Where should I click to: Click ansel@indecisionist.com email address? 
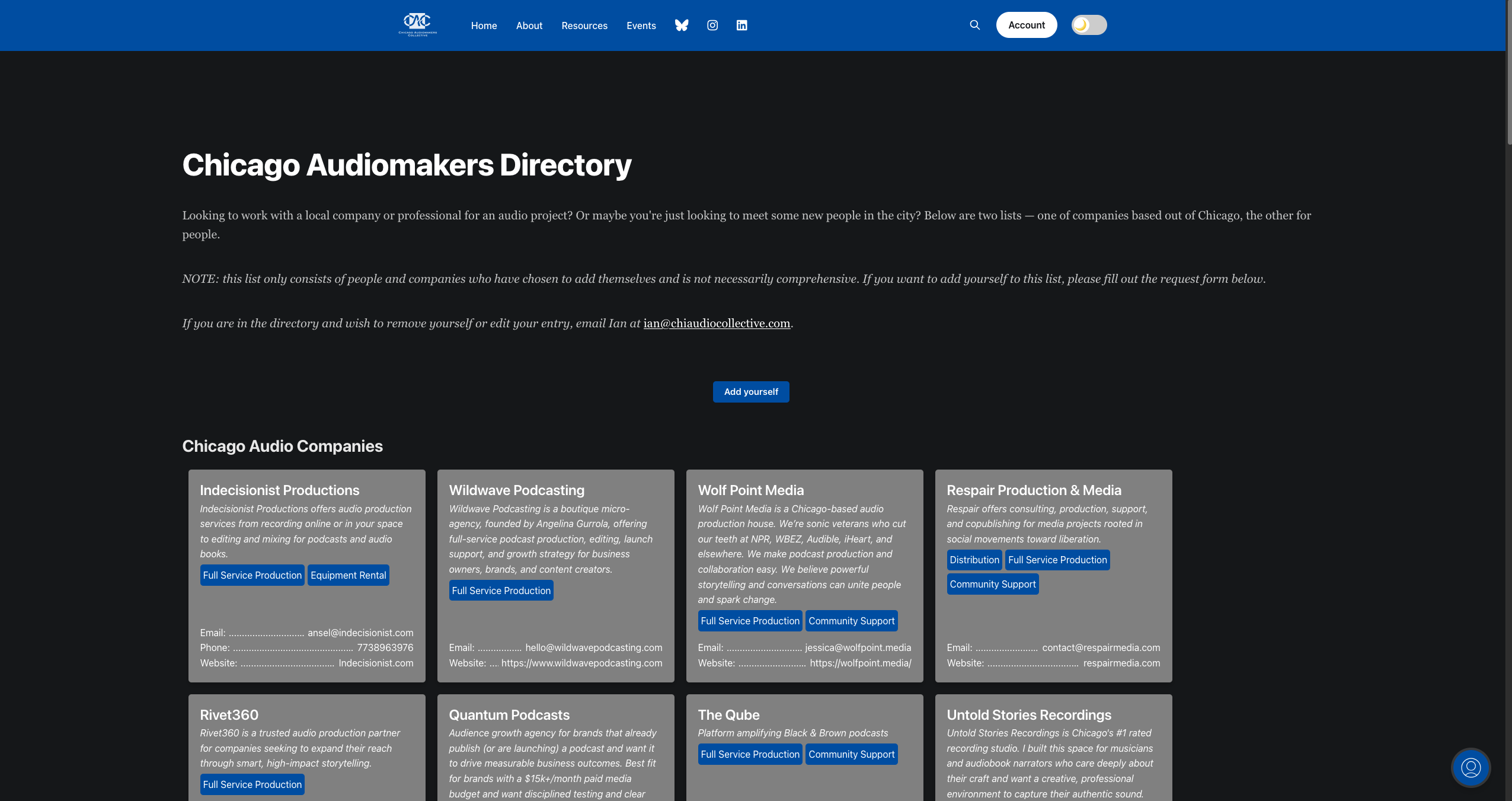pos(360,633)
